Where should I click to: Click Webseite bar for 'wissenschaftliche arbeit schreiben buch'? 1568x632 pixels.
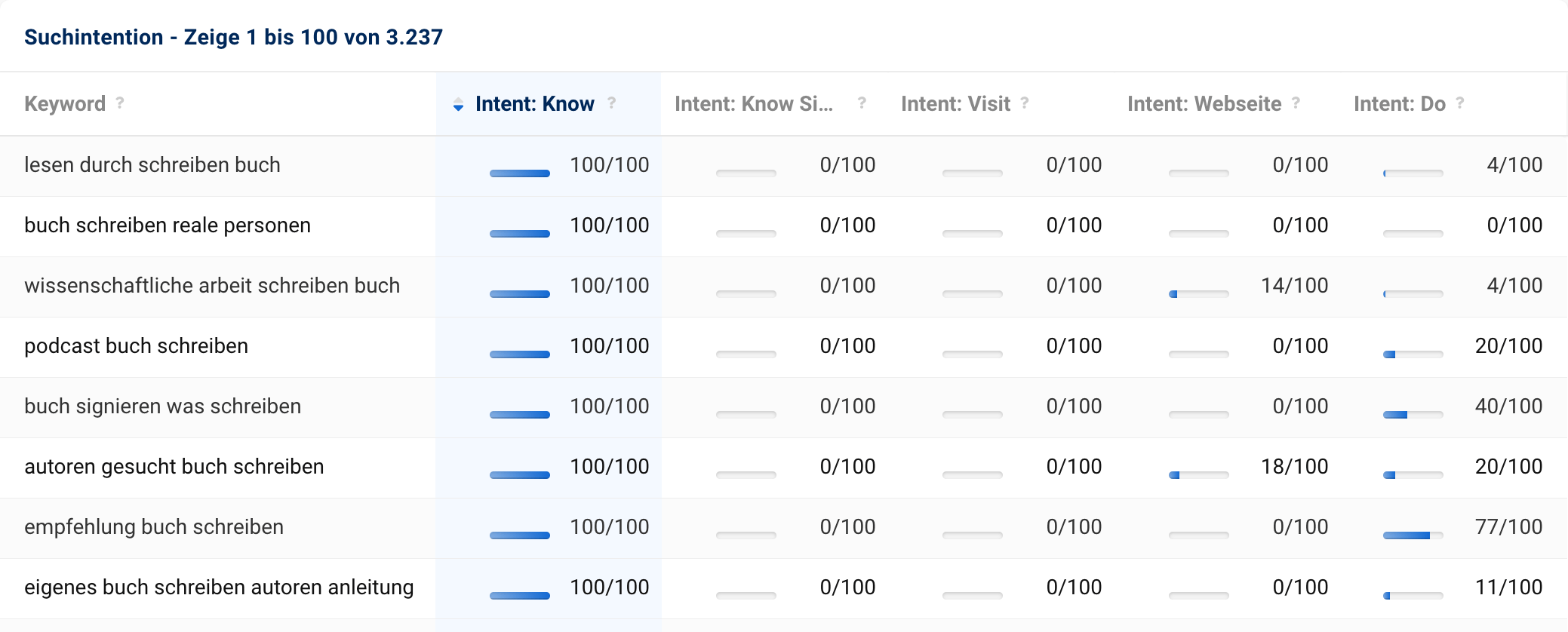coord(1199,294)
